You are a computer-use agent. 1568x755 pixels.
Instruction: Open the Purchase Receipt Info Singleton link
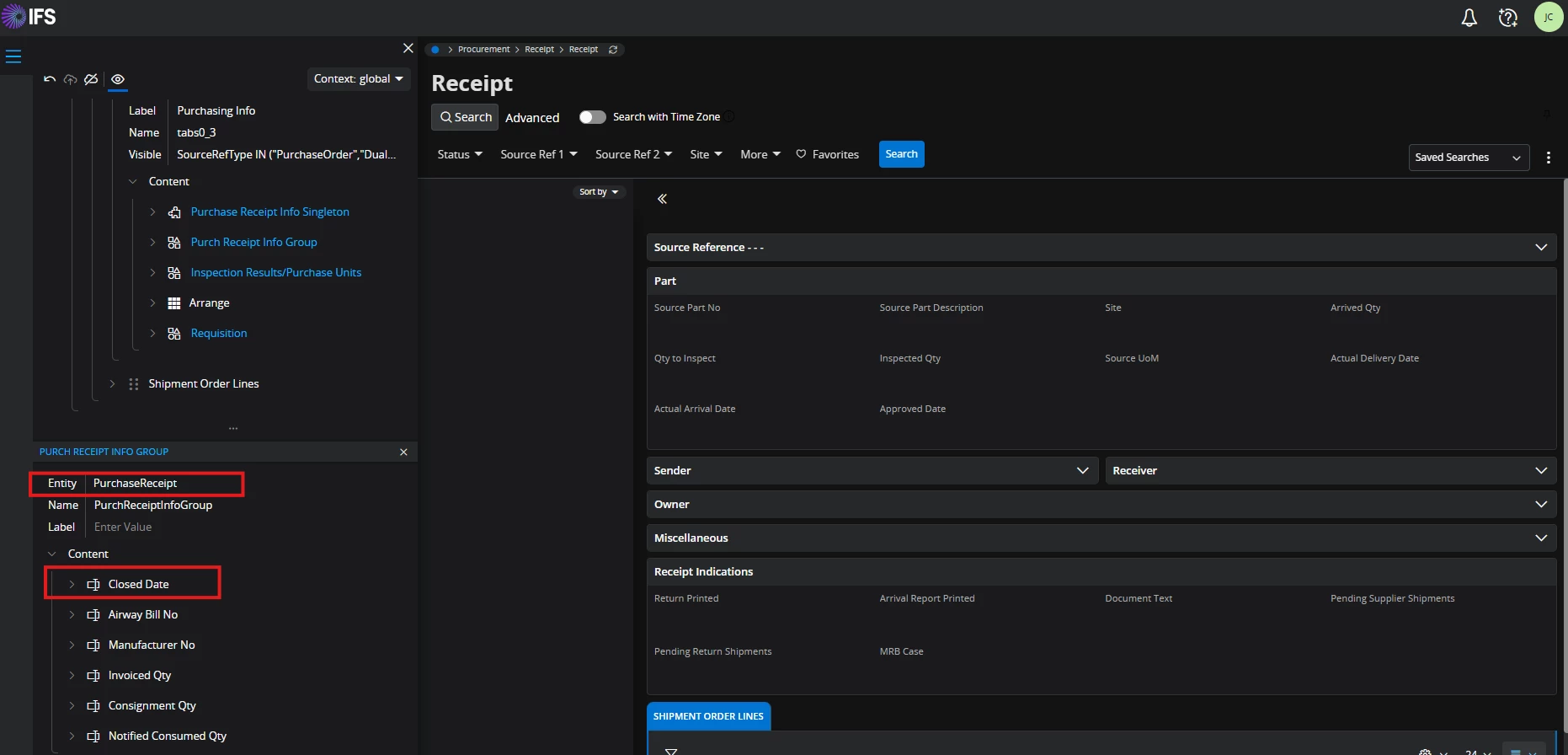(269, 212)
